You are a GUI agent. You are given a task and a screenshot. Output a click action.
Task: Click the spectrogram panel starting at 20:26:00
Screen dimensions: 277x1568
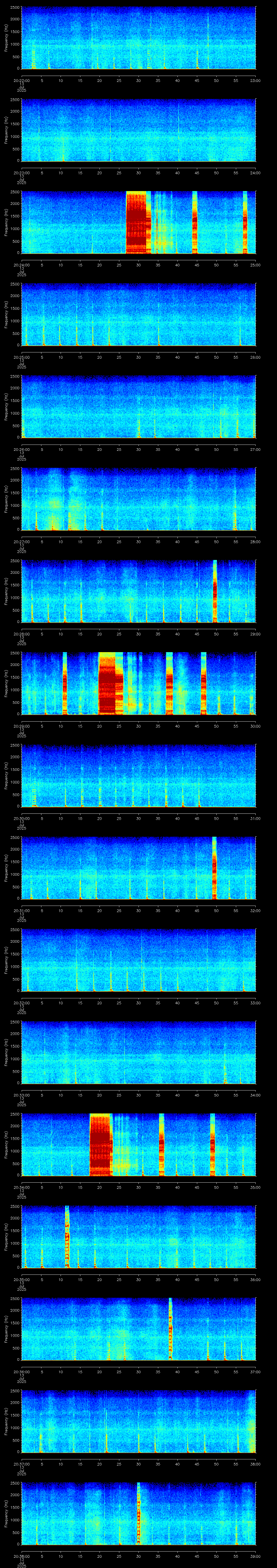click(x=138, y=407)
